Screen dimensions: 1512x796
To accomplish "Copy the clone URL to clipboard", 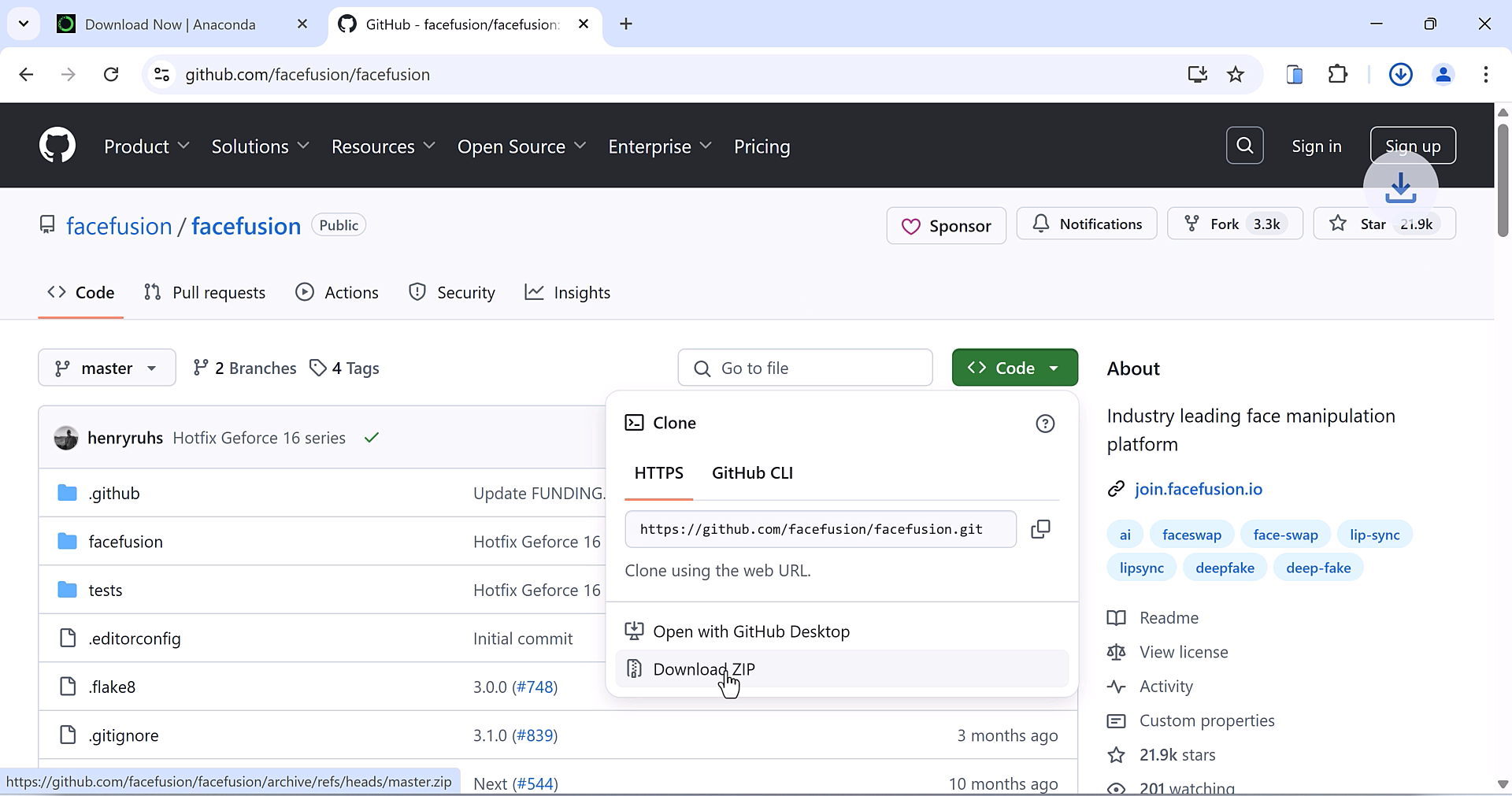I will (1040, 529).
